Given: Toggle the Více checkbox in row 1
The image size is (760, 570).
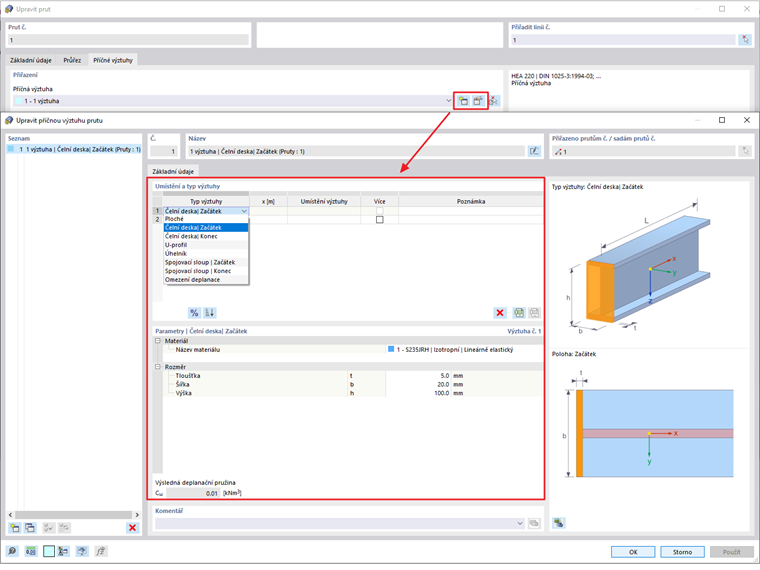Looking at the screenshot, I should coord(380,211).
